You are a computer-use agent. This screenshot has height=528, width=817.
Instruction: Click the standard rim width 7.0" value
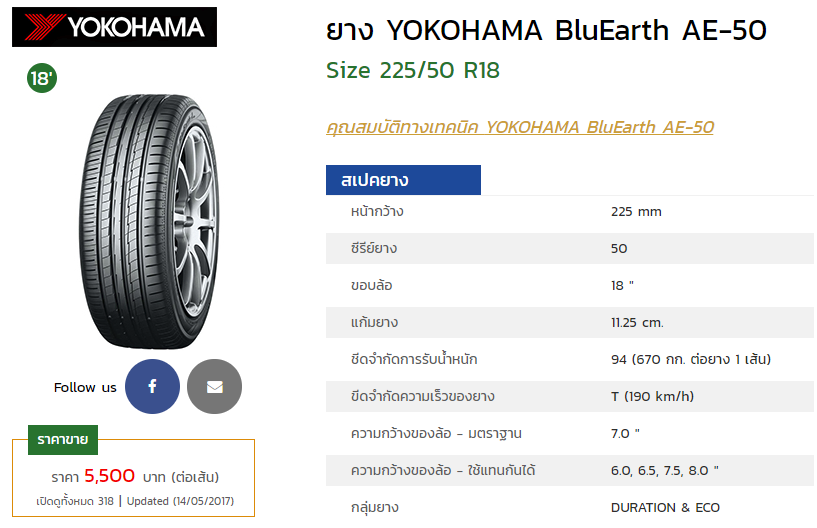[625, 433]
